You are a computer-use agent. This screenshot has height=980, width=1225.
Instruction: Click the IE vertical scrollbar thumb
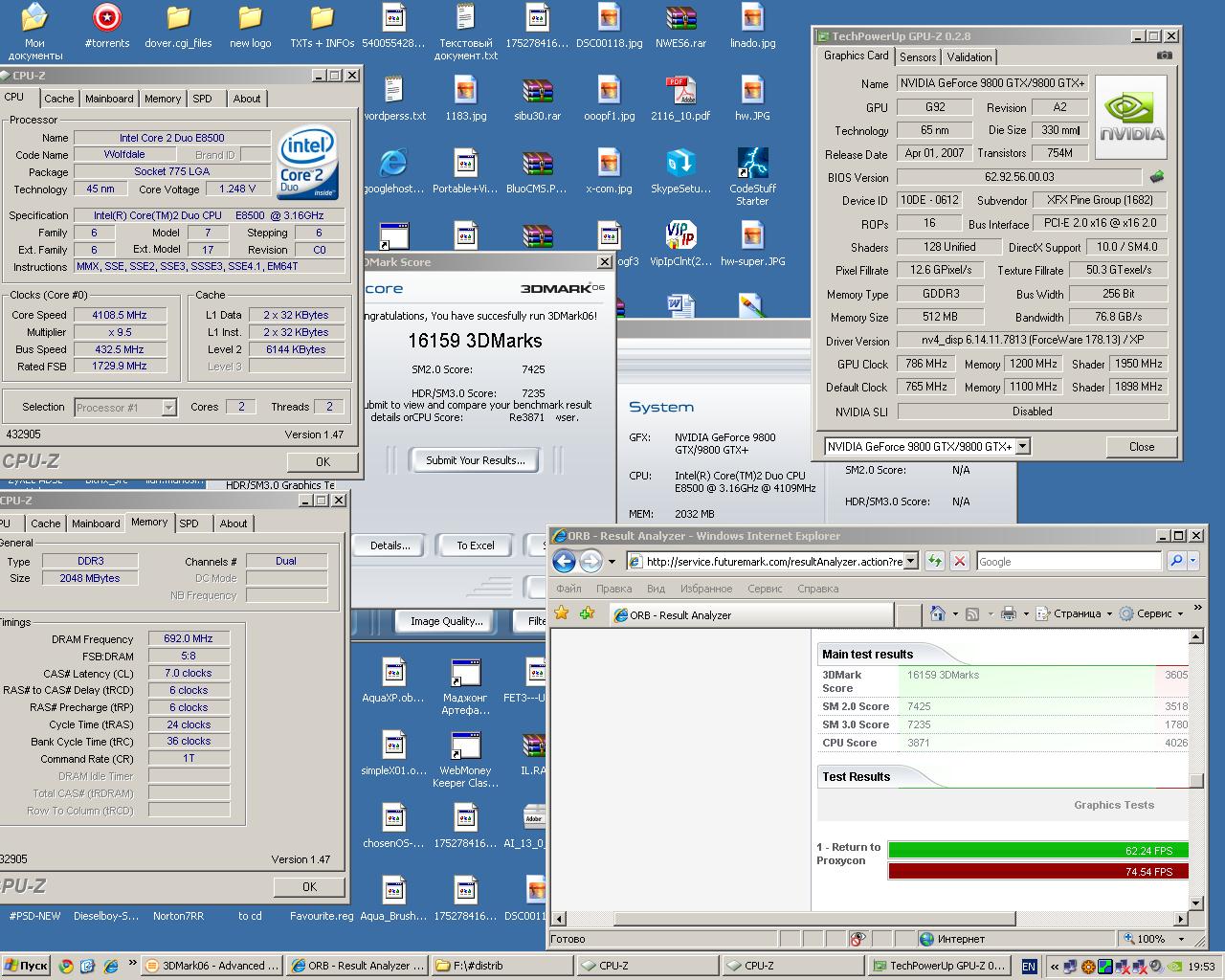pyautogui.click(x=1195, y=781)
